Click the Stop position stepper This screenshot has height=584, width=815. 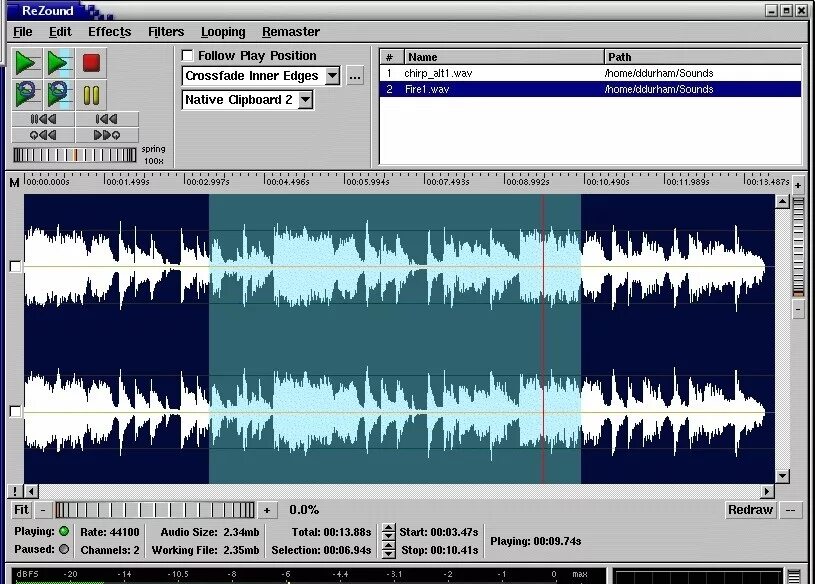388,550
